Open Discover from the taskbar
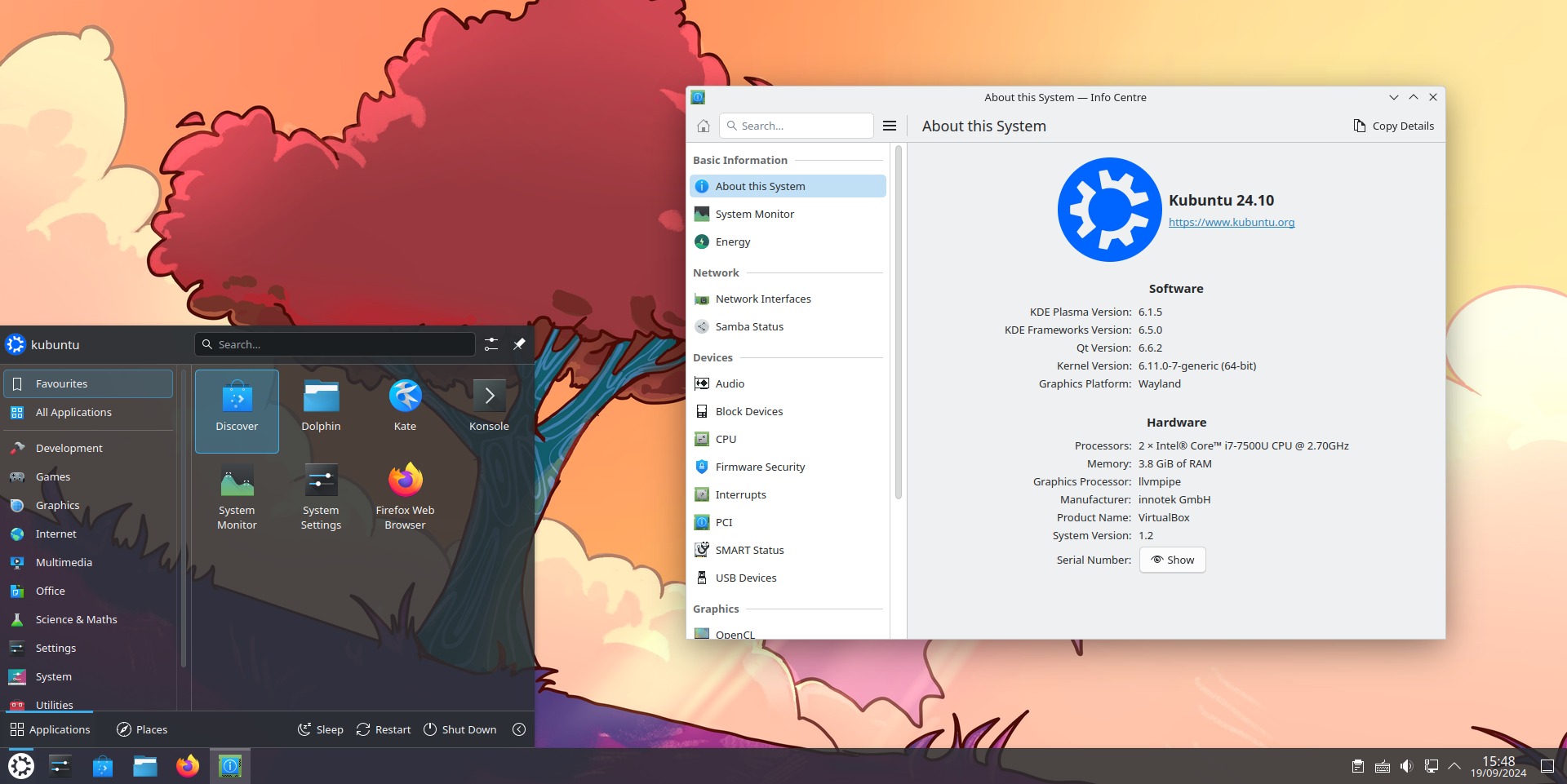 click(x=103, y=766)
